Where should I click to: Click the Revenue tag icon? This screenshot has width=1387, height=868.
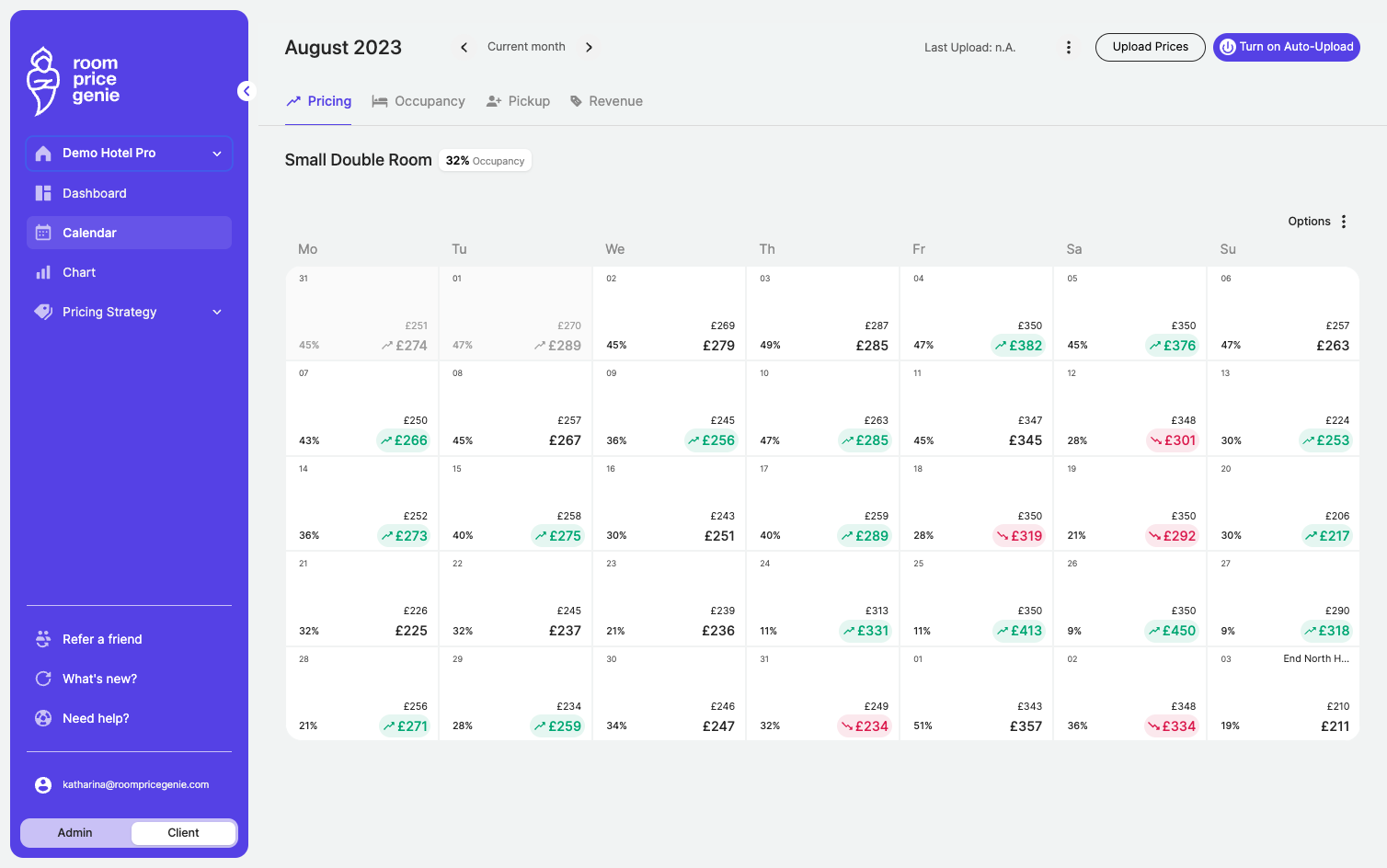click(576, 101)
